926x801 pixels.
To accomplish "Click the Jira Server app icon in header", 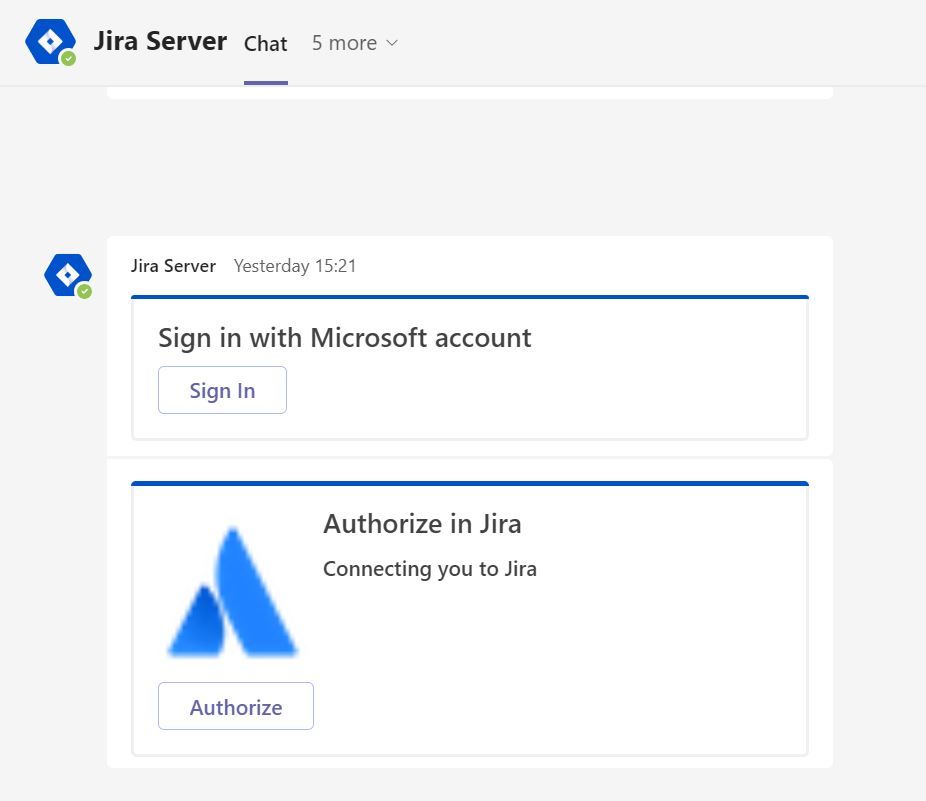I will coord(48,42).
